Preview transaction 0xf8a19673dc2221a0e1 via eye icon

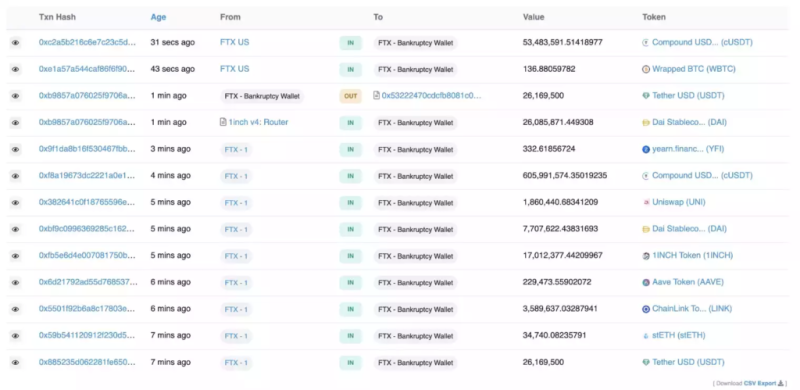[15, 176]
